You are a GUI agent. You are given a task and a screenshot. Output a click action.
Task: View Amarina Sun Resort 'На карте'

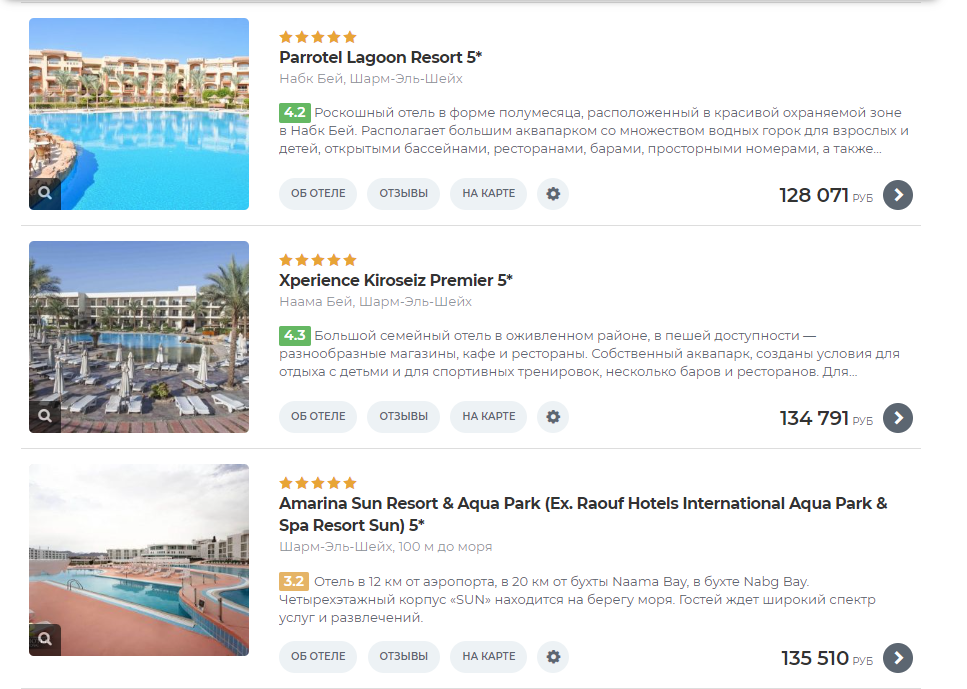pos(488,656)
